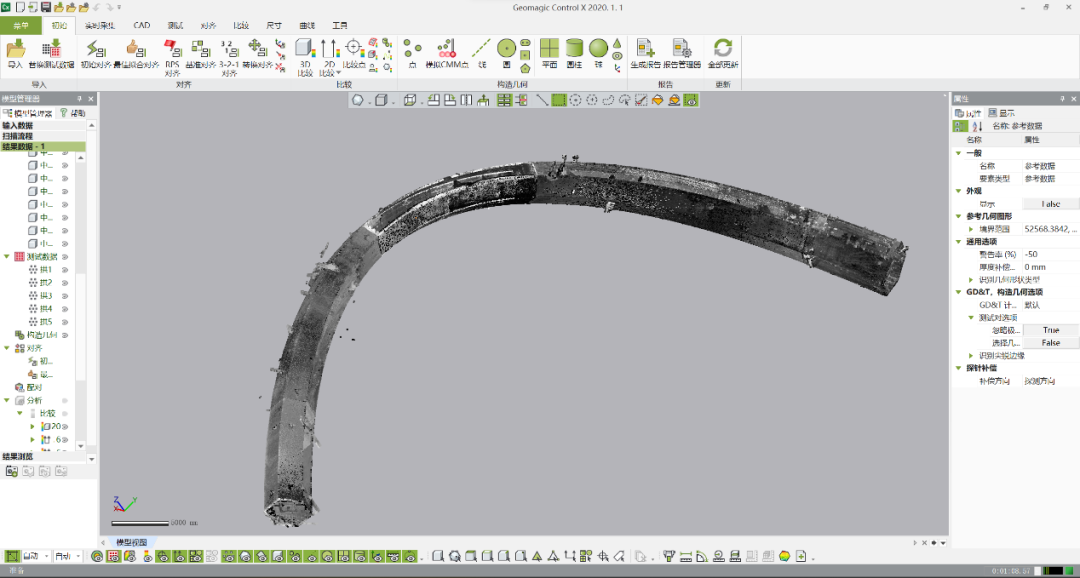The image size is (1080, 578).
Task: Collapse the 比较 tree node
Action: [20, 413]
